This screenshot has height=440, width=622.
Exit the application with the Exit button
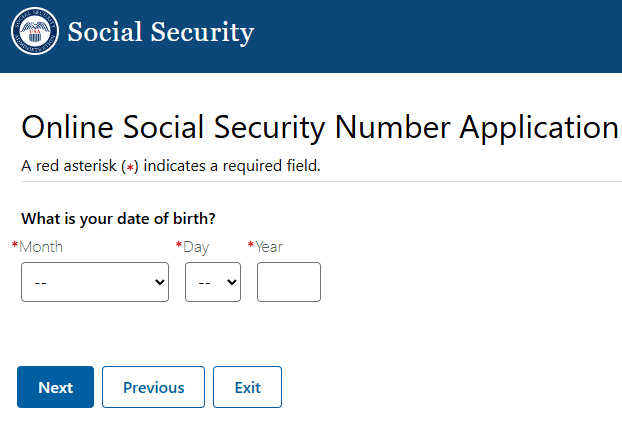tap(247, 387)
